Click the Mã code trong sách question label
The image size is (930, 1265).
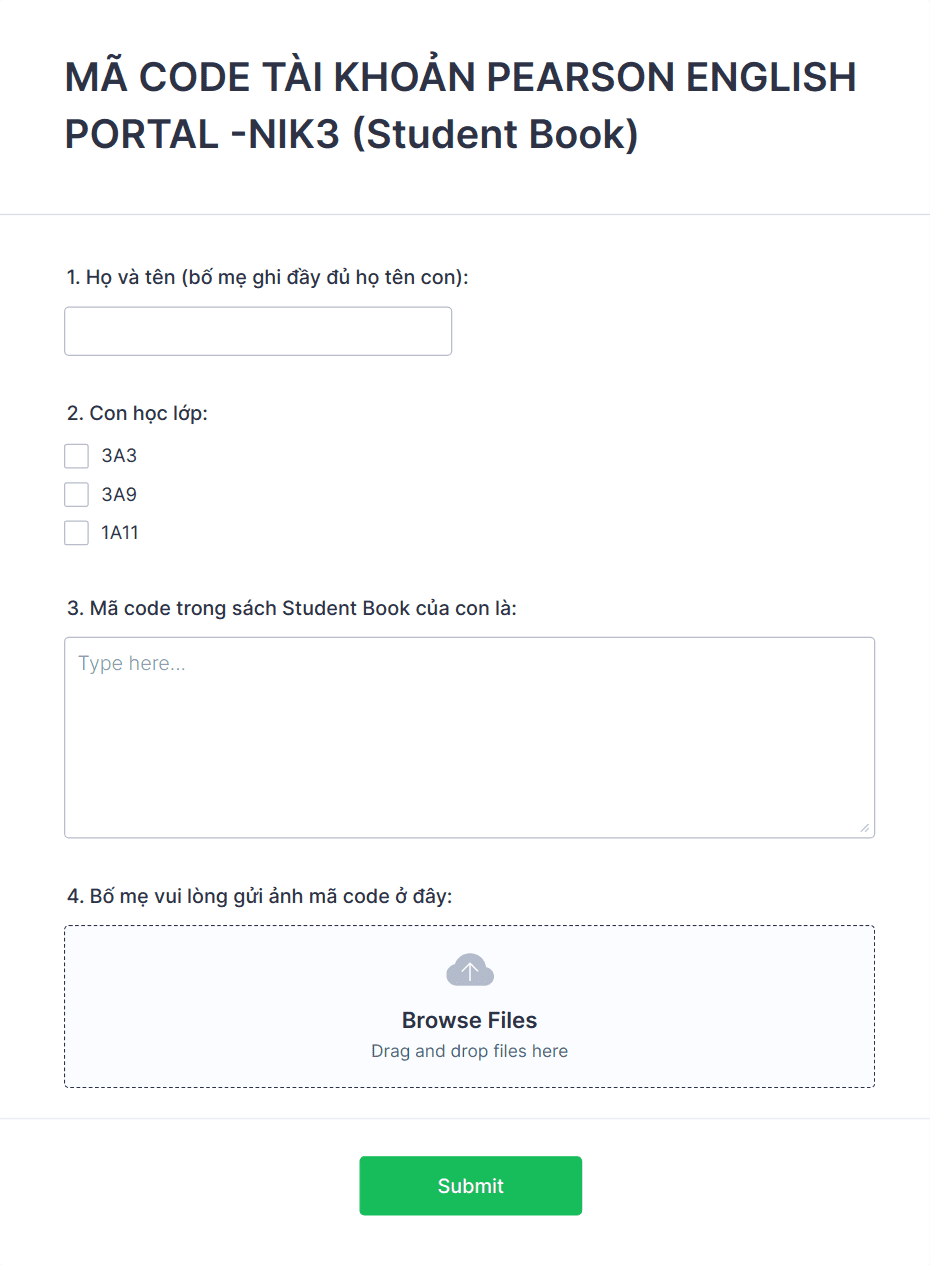291,607
